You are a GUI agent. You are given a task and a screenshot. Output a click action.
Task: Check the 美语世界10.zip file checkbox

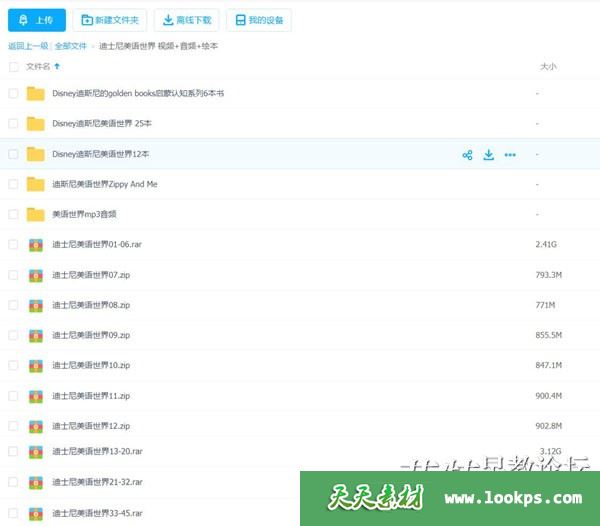[13, 365]
